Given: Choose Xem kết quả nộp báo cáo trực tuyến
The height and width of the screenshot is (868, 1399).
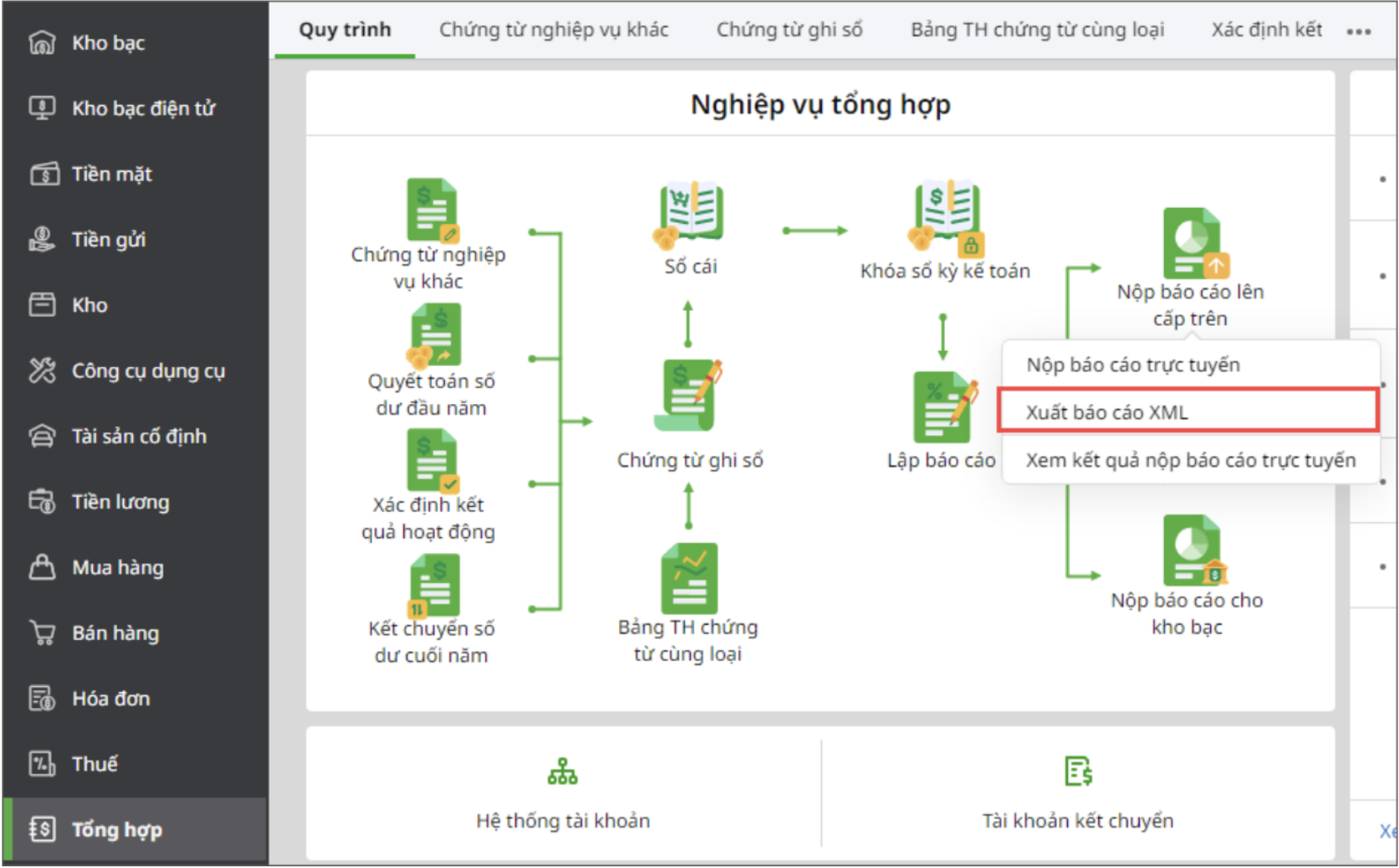Looking at the screenshot, I should pyautogui.click(x=1191, y=460).
